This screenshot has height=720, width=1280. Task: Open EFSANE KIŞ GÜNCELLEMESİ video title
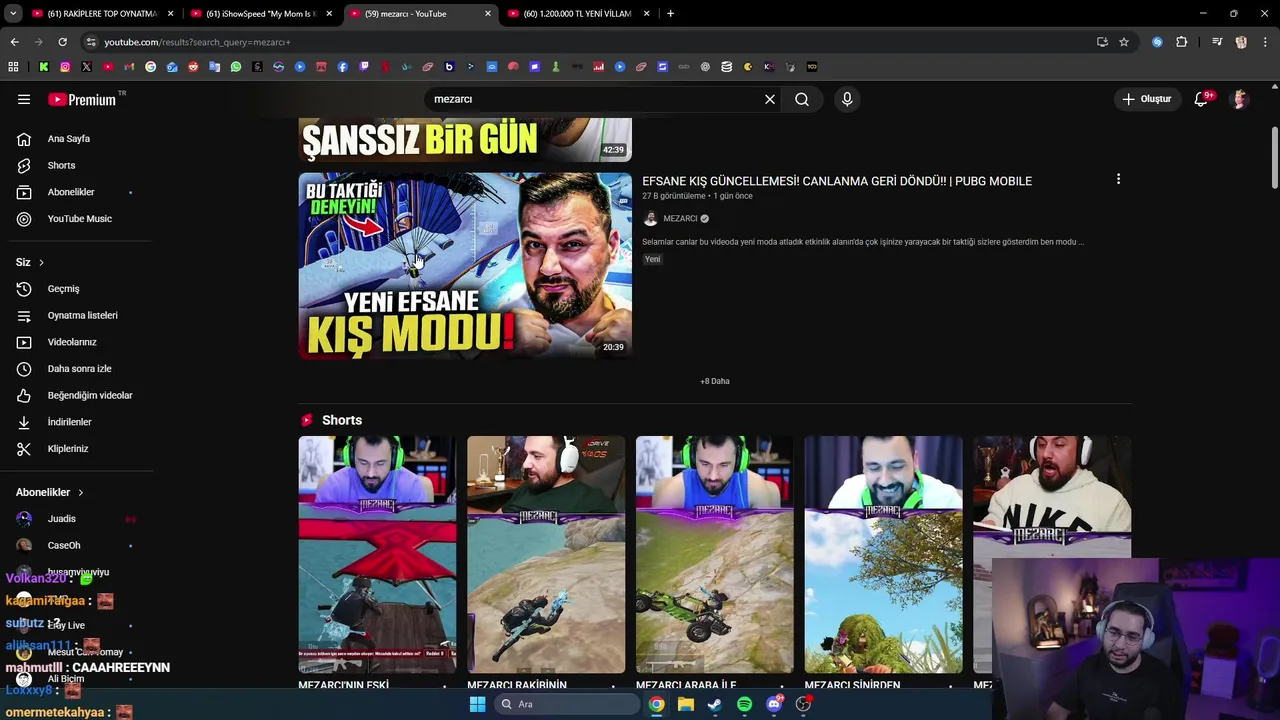click(x=837, y=181)
